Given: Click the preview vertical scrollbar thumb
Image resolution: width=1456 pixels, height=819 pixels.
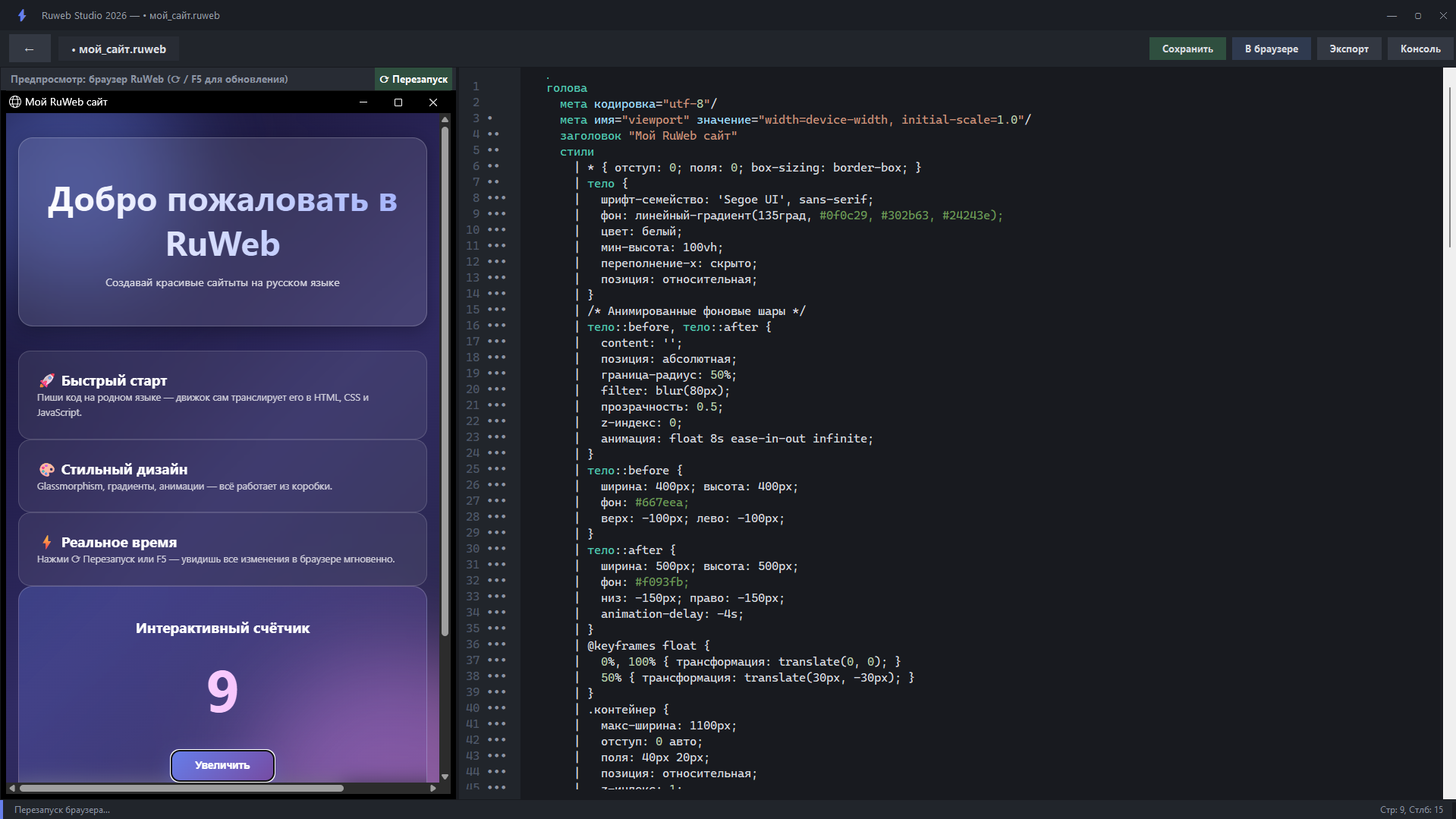Looking at the screenshot, I should tap(445, 381).
